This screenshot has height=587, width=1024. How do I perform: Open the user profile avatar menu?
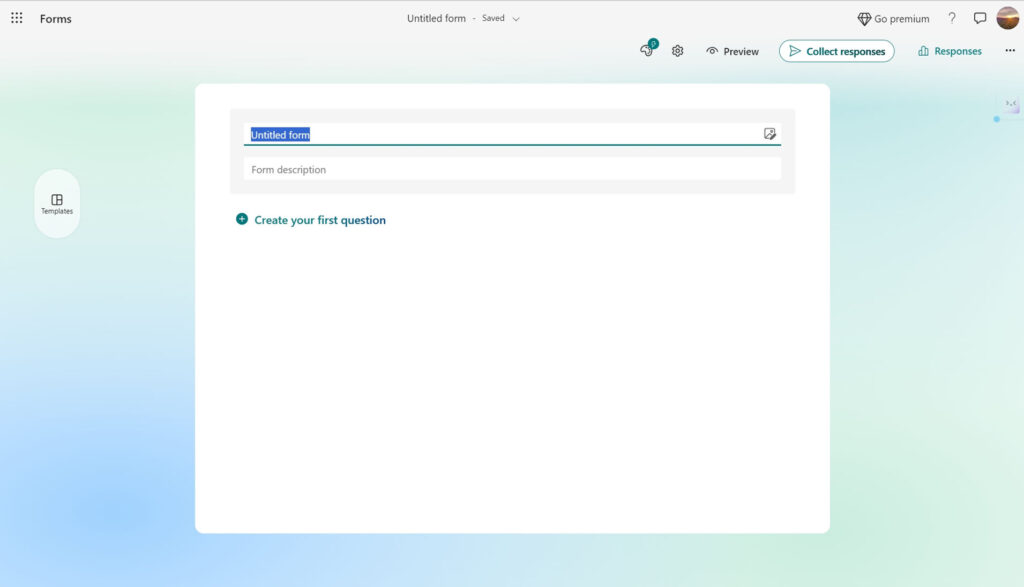click(x=1007, y=18)
